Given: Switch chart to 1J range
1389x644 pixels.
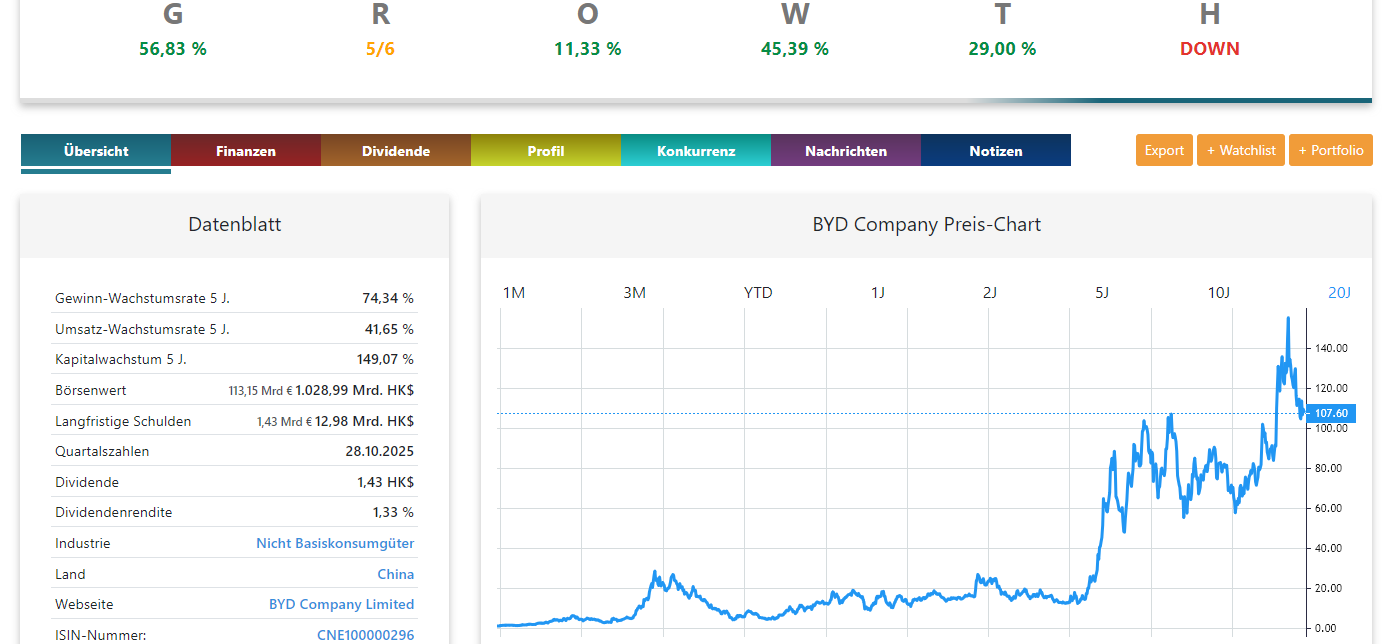Looking at the screenshot, I should [878, 293].
